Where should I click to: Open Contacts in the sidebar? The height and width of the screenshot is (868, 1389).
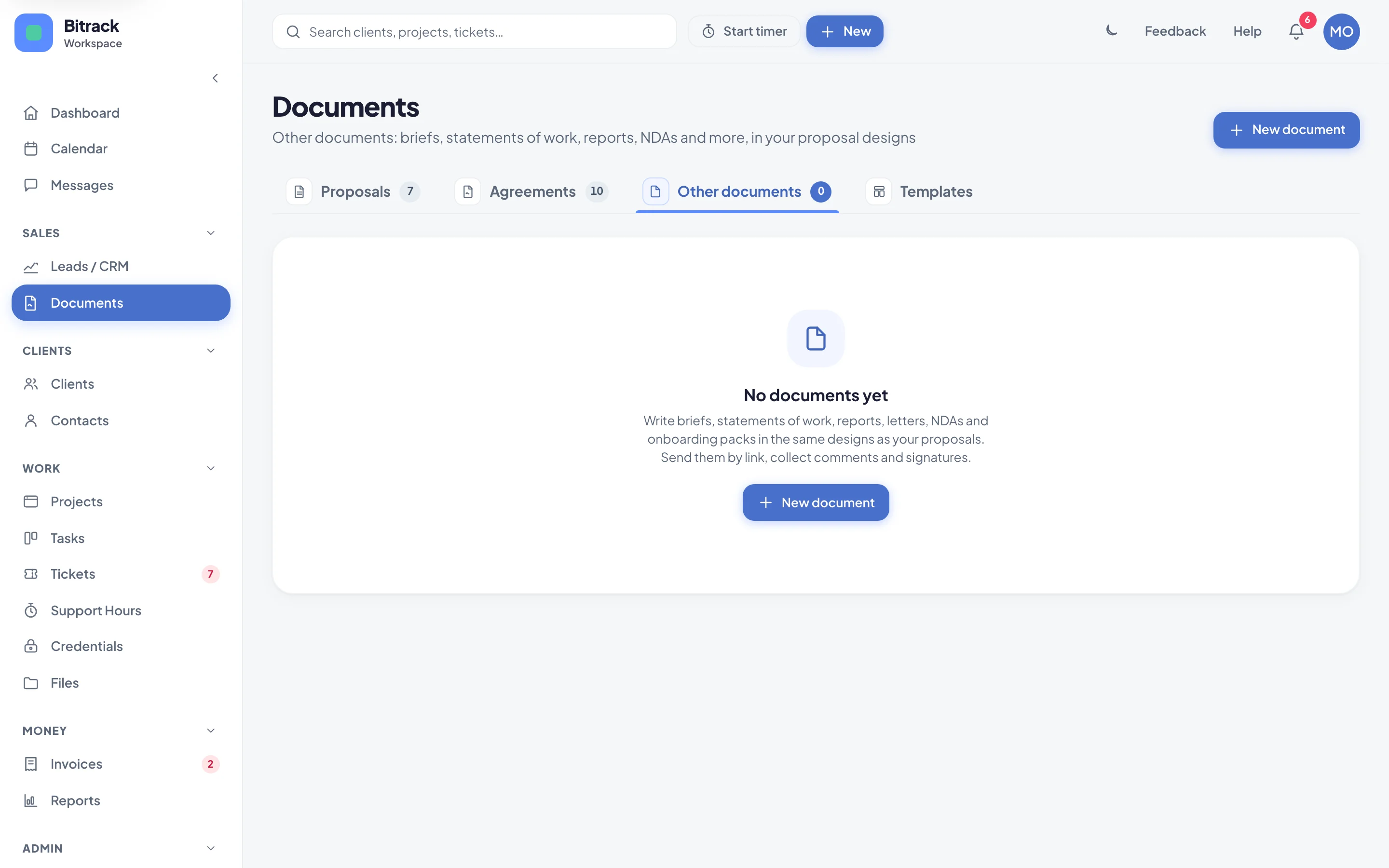[x=121, y=420]
